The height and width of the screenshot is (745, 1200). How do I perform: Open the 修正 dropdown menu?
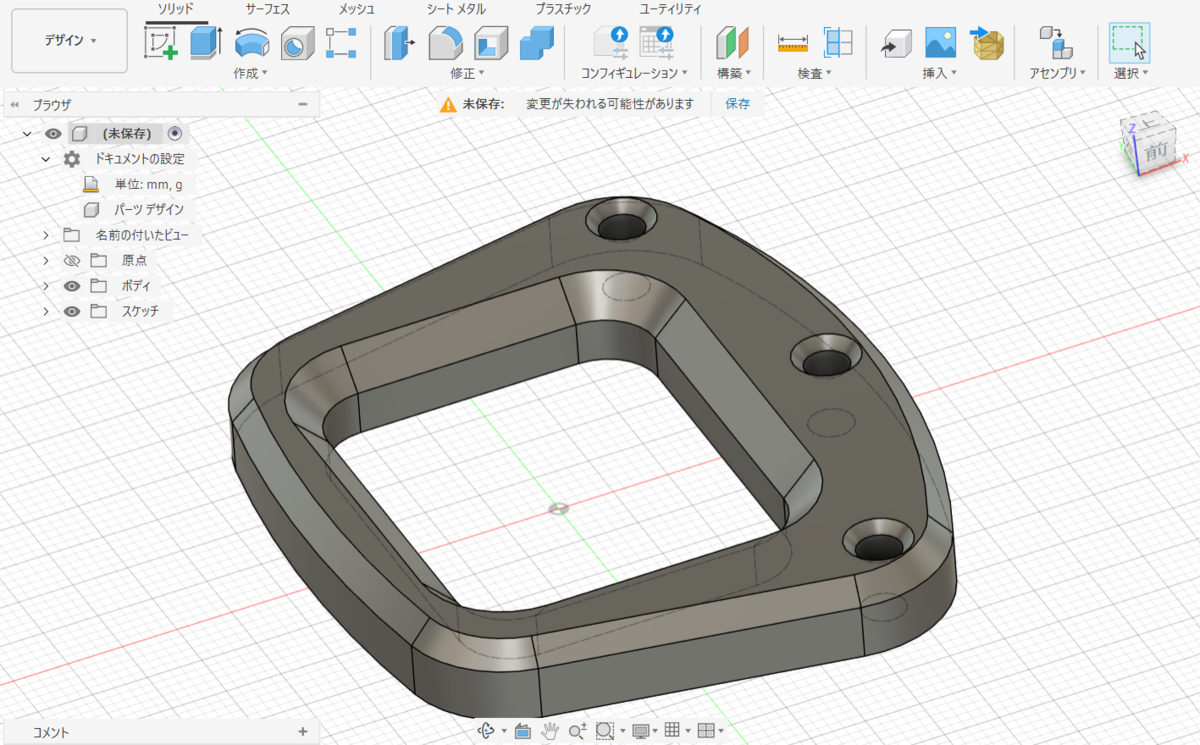click(467, 73)
